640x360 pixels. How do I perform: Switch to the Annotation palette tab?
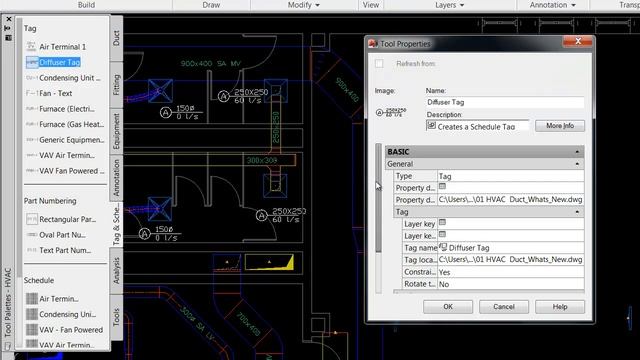tap(116, 178)
